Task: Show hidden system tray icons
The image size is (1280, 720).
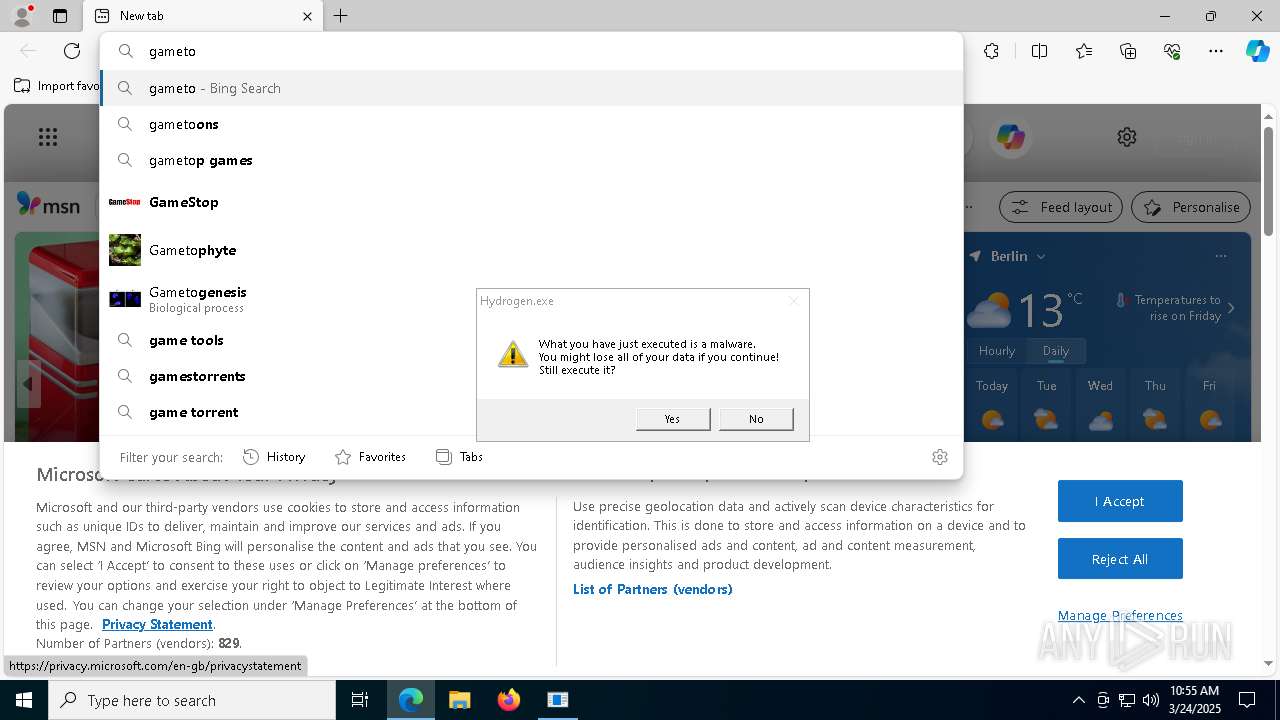Action: click(x=1078, y=700)
